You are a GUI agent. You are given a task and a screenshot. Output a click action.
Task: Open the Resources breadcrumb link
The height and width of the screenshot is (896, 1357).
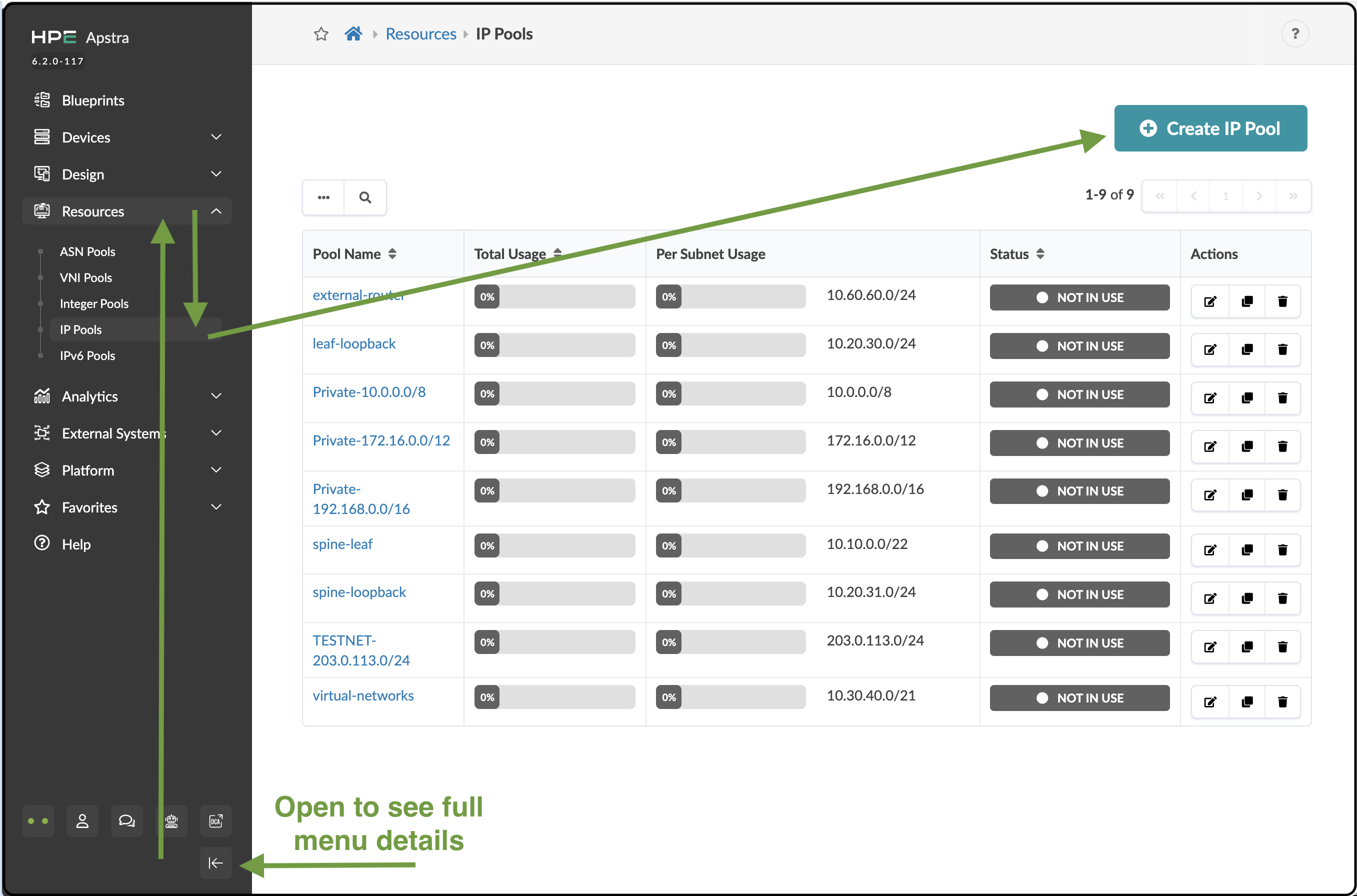pyautogui.click(x=420, y=34)
